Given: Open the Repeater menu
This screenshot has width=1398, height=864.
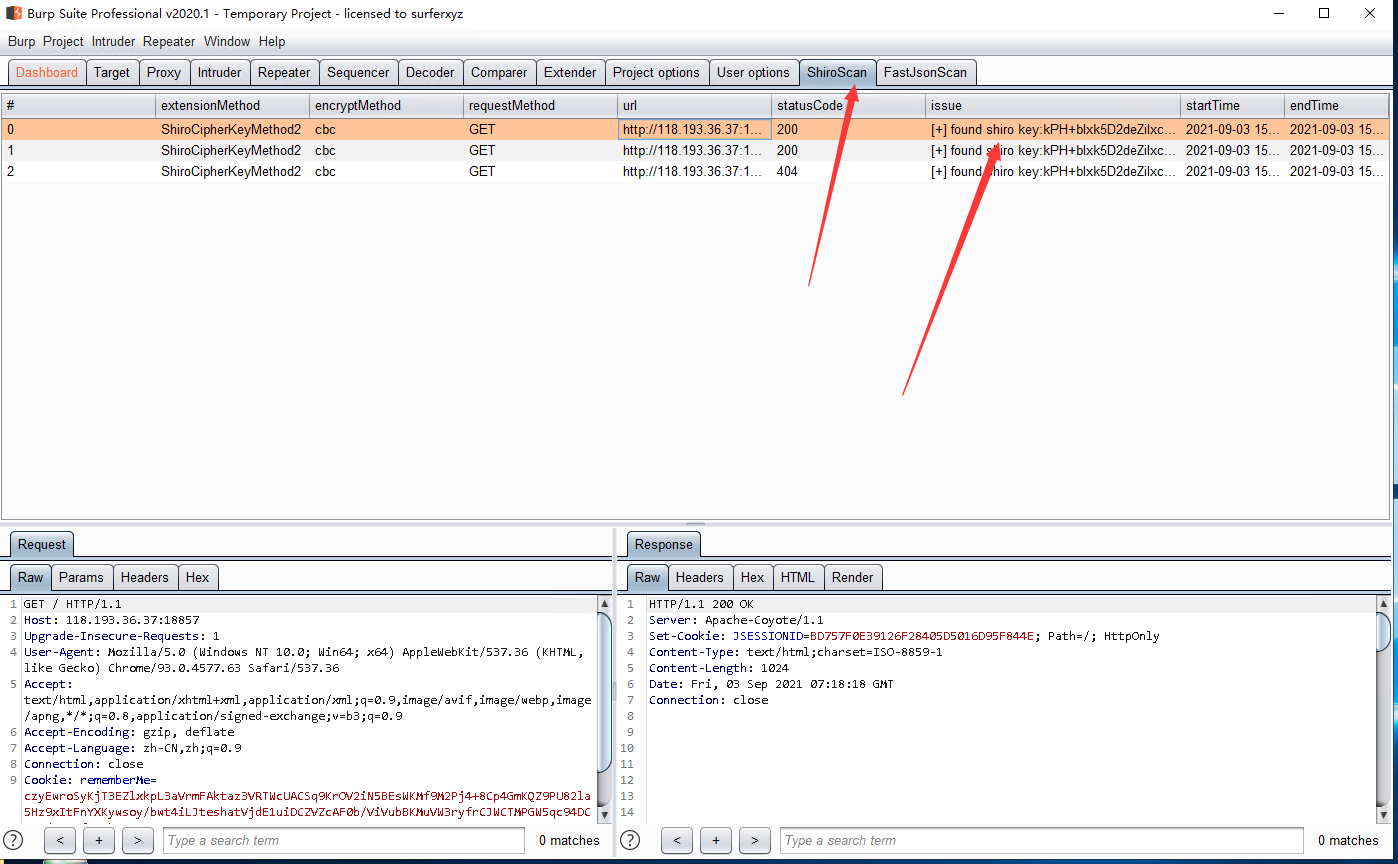Looking at the screenshot, I should click(x=169, y=42).
